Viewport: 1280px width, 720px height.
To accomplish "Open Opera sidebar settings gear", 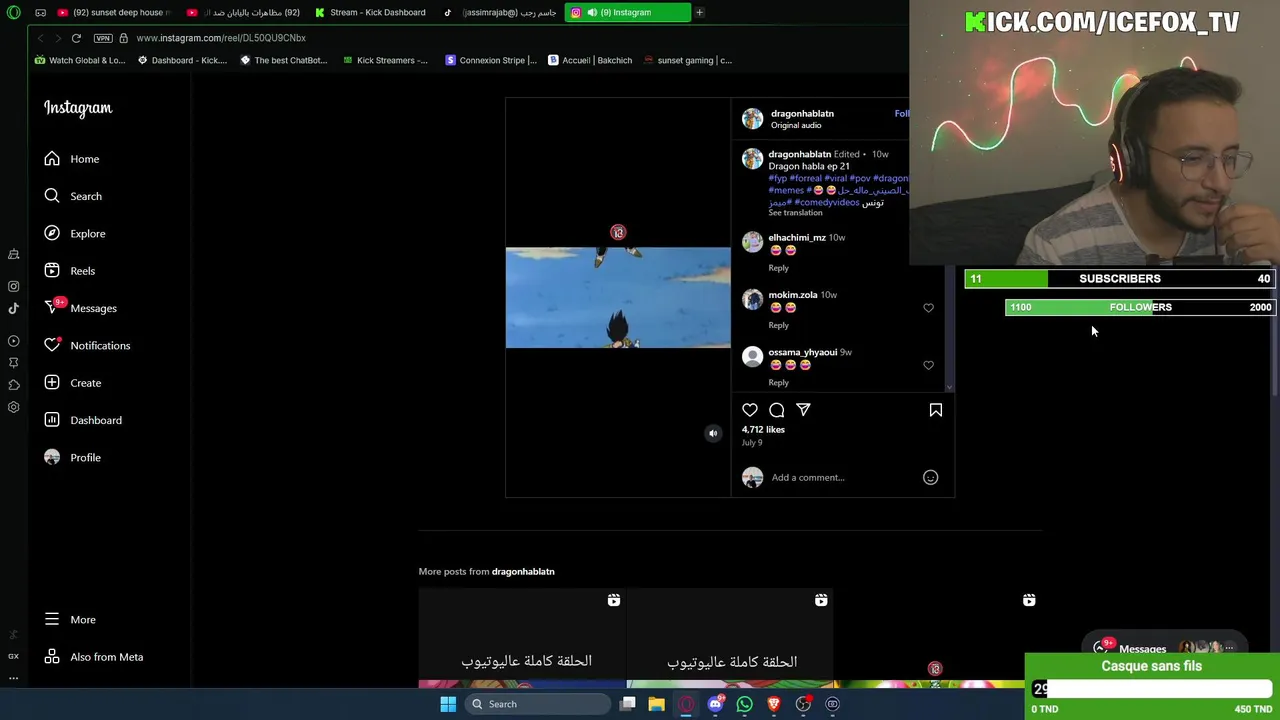I will (13, 407).
